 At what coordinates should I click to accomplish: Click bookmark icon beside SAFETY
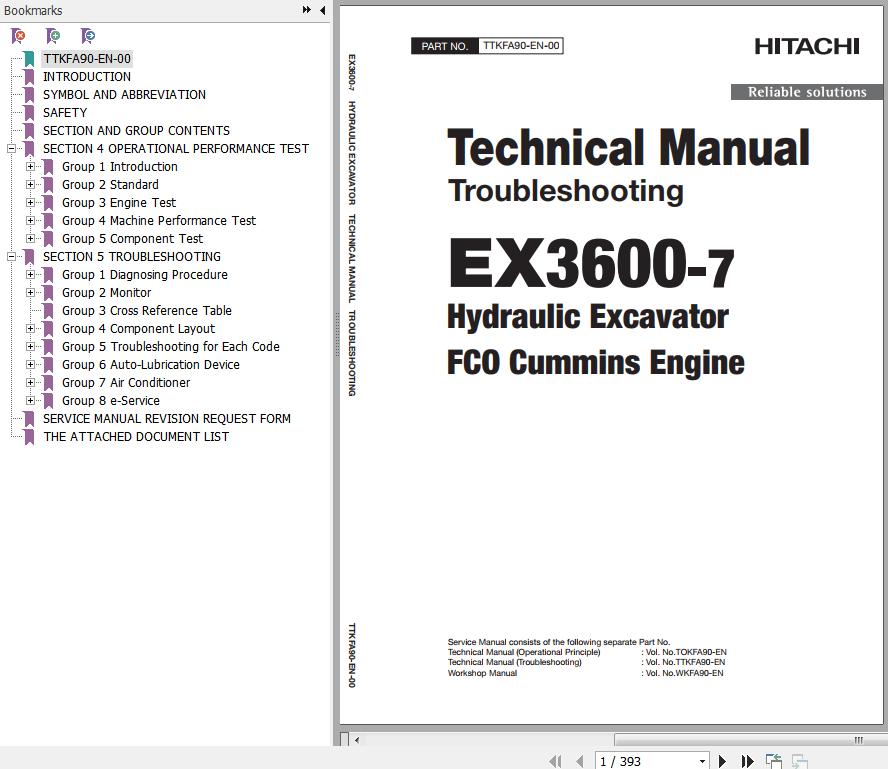(29, 113)
